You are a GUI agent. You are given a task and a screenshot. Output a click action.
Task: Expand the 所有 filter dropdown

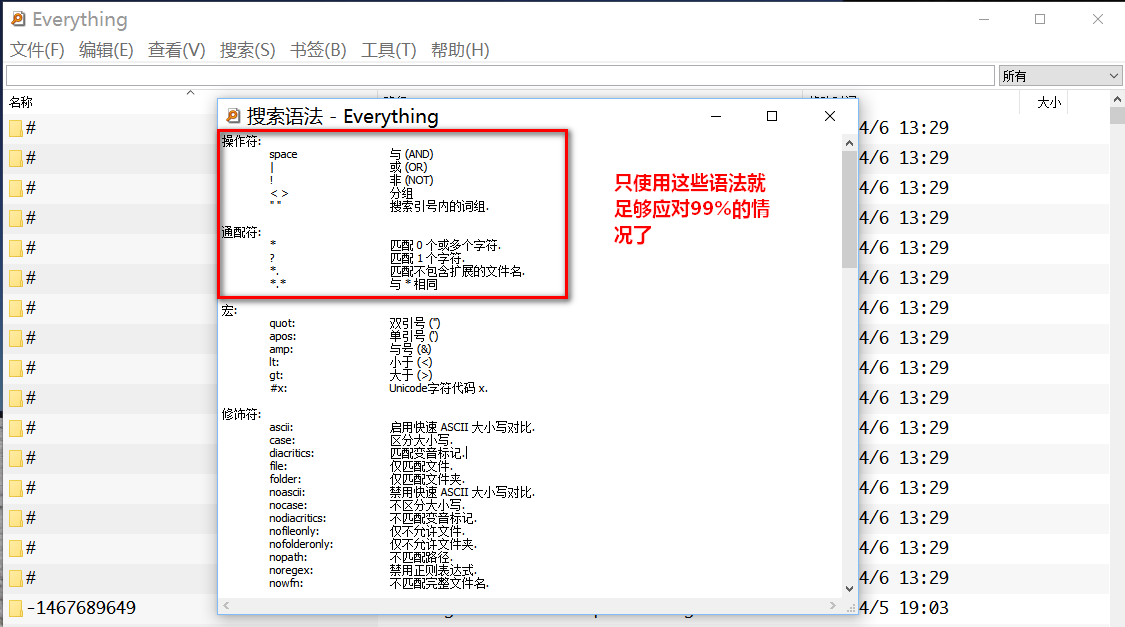point(1060,75)
